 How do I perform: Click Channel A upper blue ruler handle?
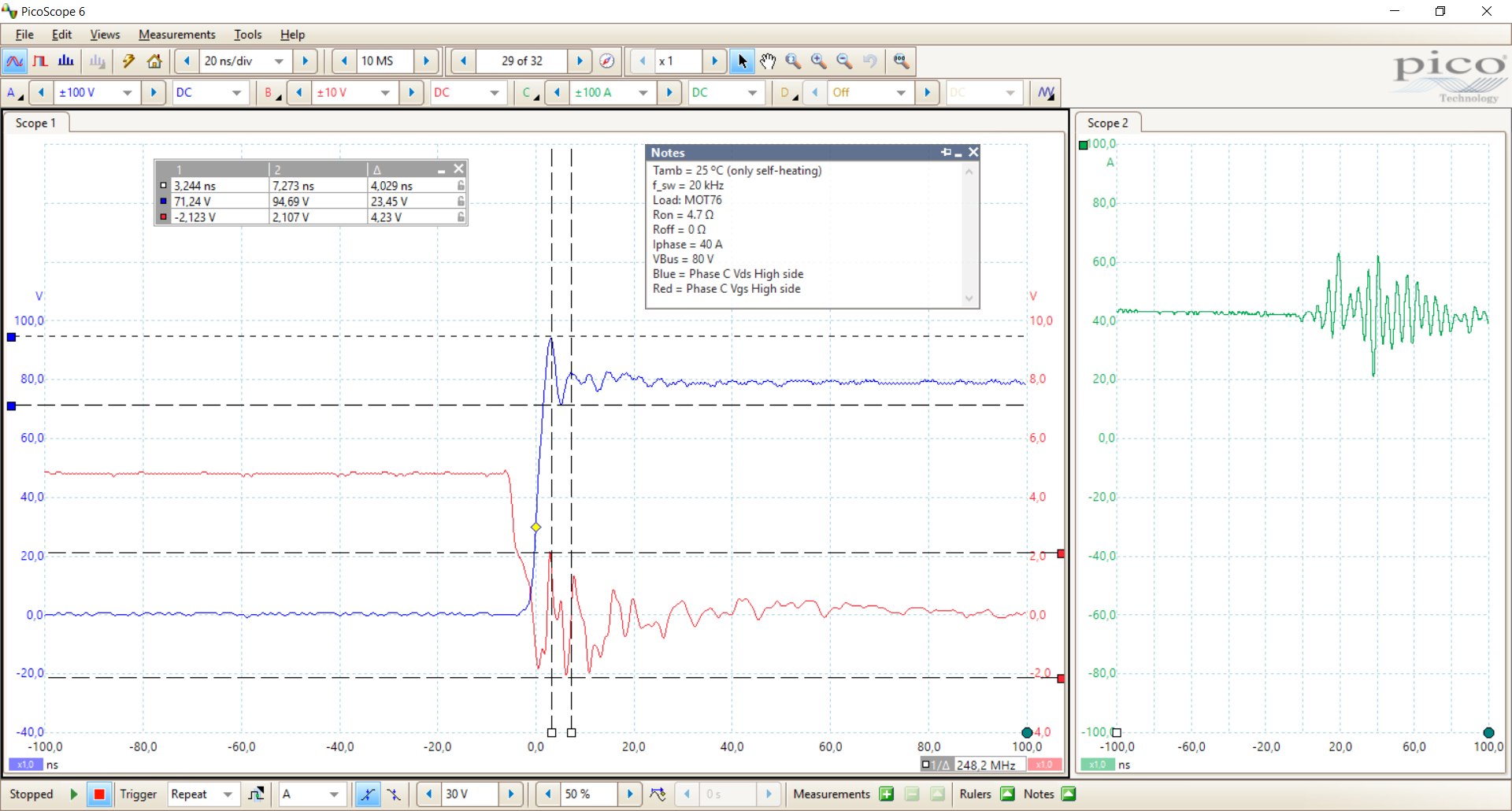pos(11,337)
